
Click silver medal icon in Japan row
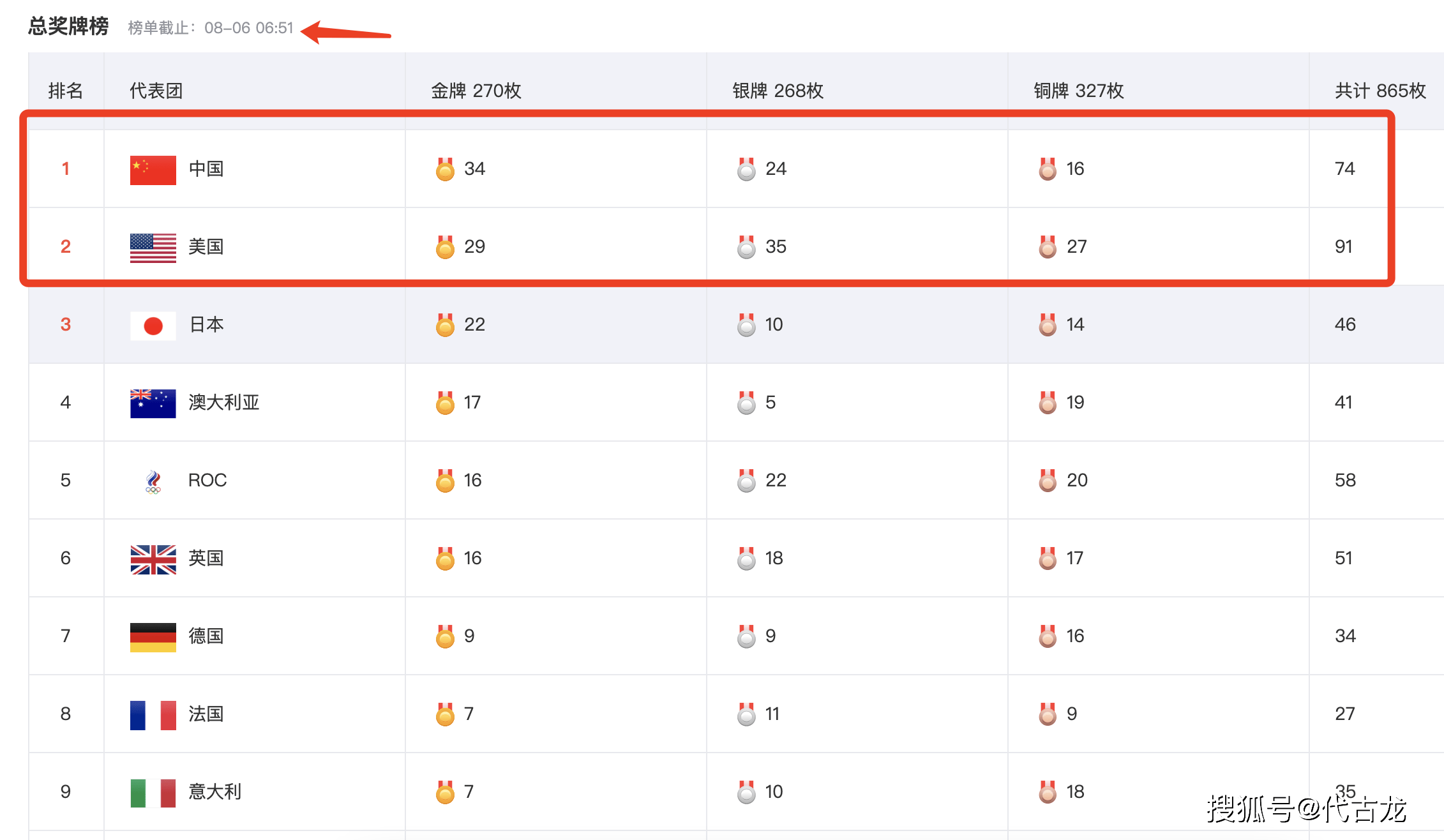746,325
